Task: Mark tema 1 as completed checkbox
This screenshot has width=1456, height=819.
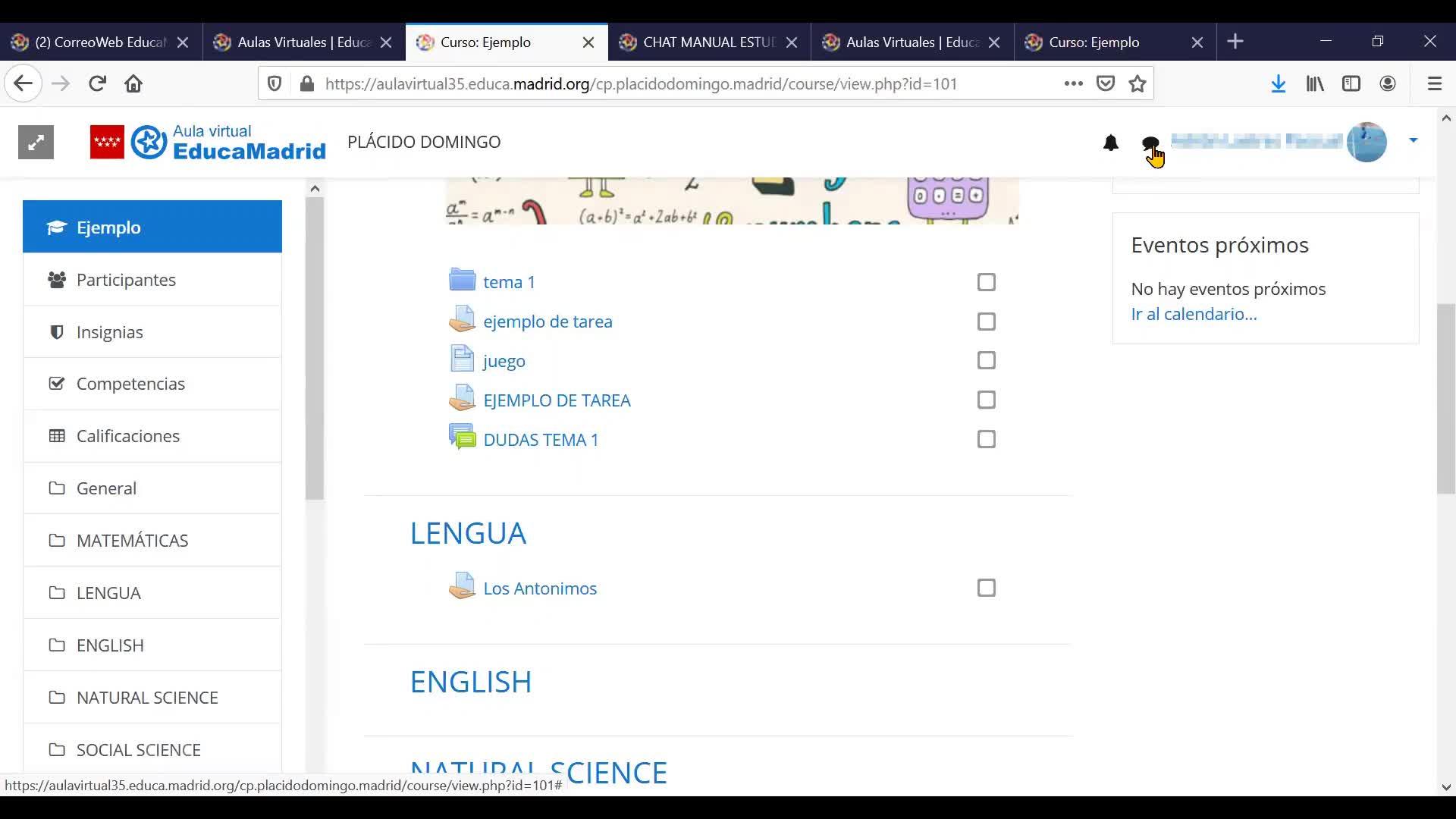Action: pyautogui.click(x=986, y=282)
